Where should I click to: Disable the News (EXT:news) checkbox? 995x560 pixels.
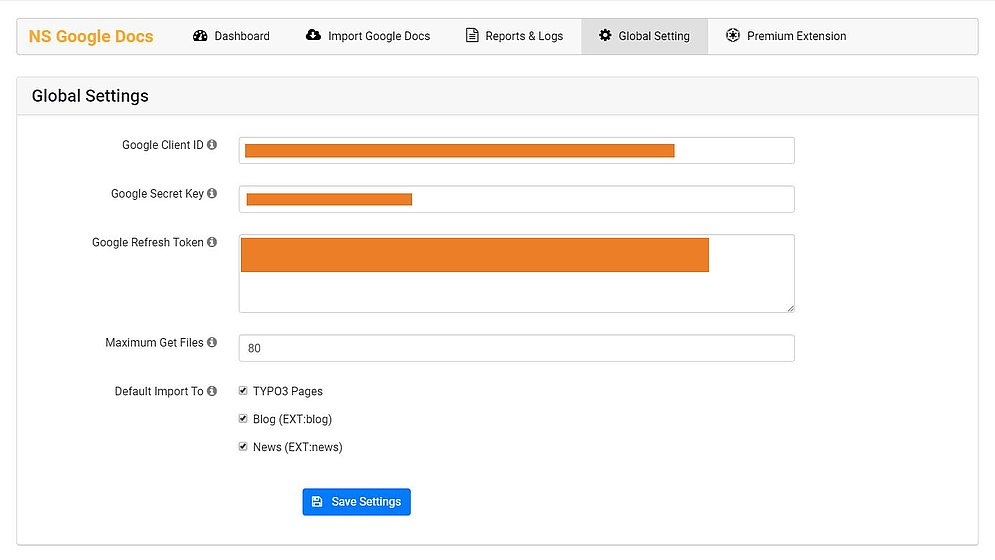click(243, 447)
